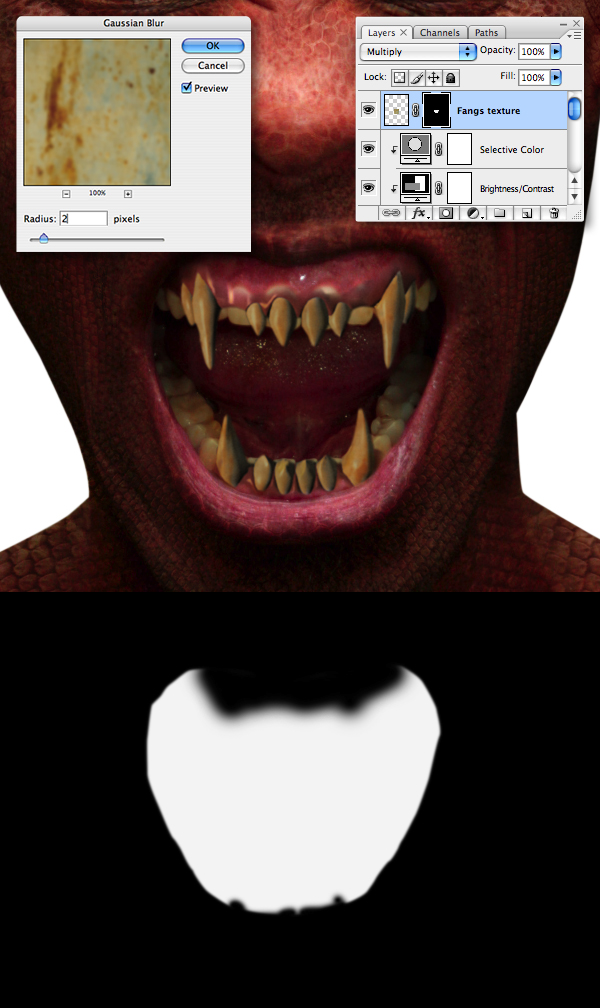Select the Selective Color mask thumbnail
600x1008 pixels.
tap(459, 149)
